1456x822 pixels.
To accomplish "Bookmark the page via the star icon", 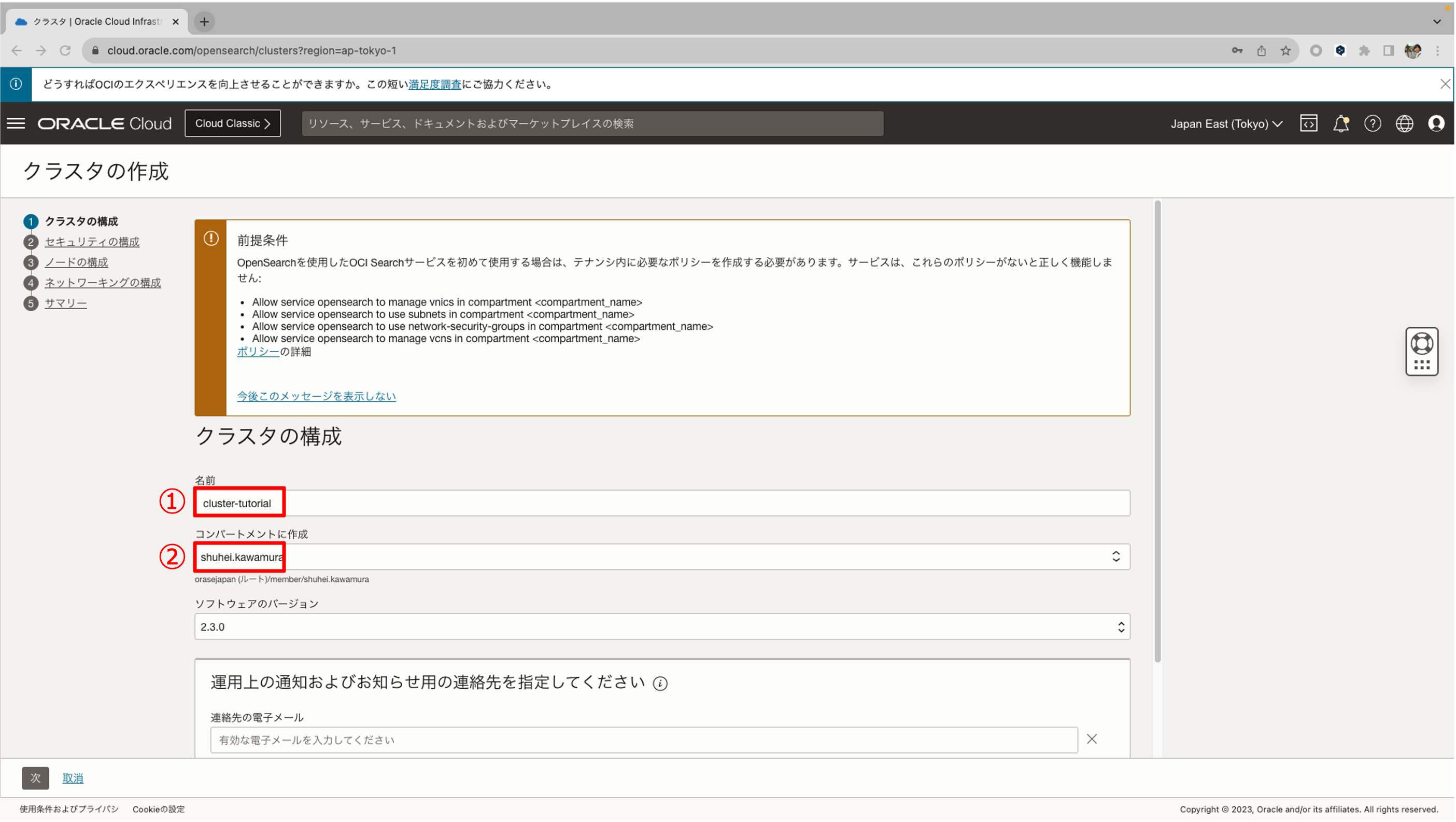I will [x=1285, y=50].
